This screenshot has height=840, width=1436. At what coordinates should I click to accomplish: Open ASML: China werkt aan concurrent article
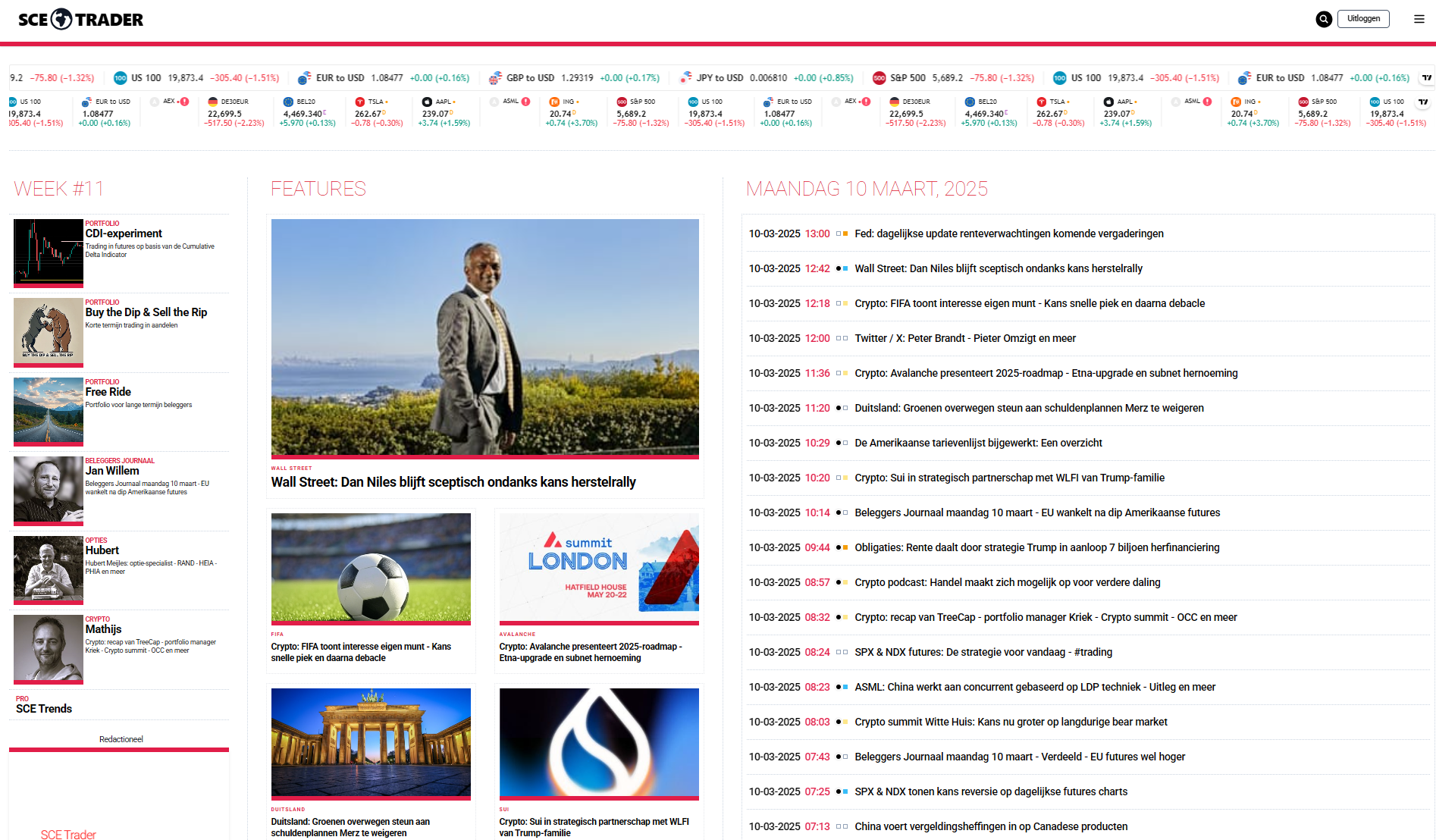[1035, 687]
